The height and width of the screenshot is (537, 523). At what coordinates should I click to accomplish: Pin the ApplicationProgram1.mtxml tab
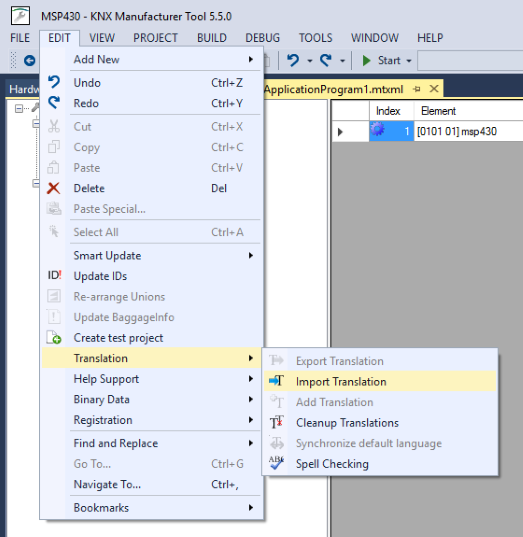(417, 89)
